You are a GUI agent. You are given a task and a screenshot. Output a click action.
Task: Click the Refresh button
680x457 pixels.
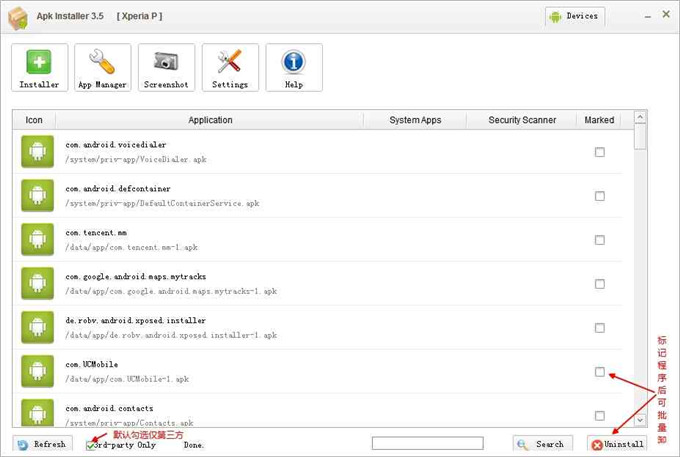[x=42, y=444]
